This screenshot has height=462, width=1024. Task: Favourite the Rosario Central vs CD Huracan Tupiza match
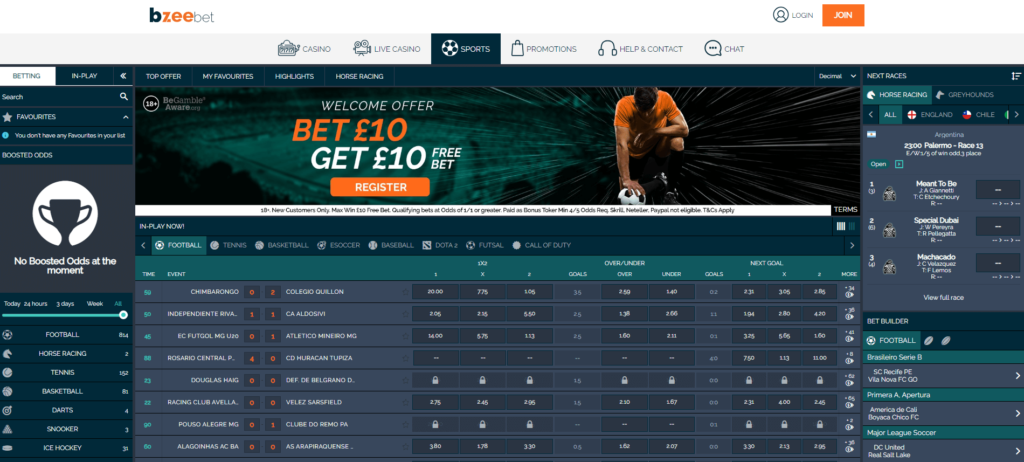406,358
